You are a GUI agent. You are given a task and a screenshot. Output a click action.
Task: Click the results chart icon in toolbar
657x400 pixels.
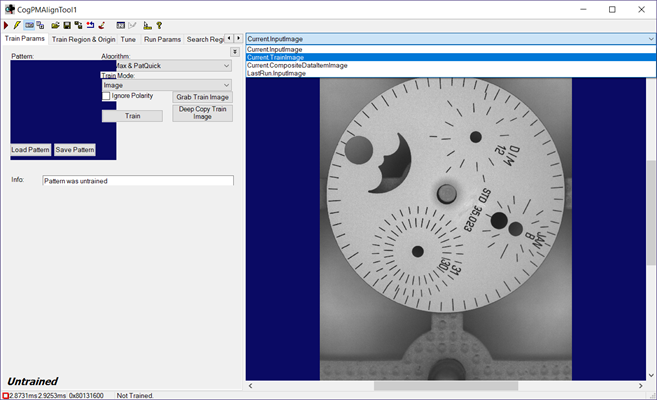147,24
